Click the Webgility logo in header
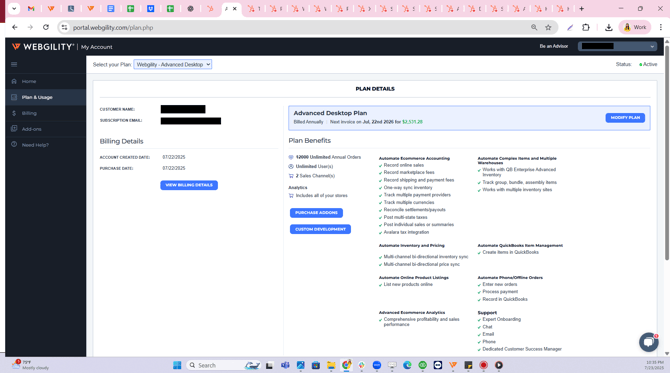 (x=43, y=47)
